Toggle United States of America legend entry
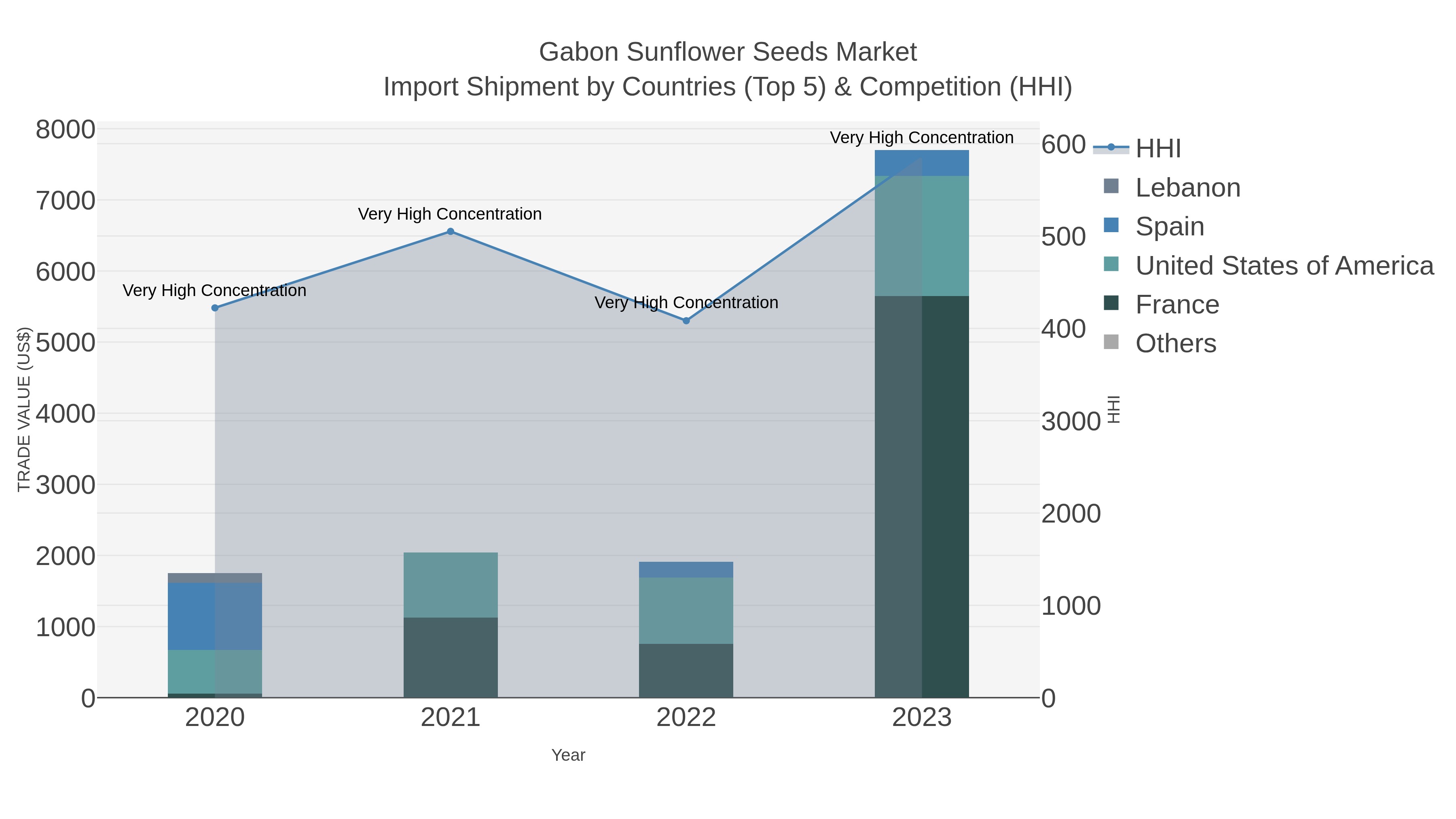Screen dimensions: 1456x819 coord(1269,265)
